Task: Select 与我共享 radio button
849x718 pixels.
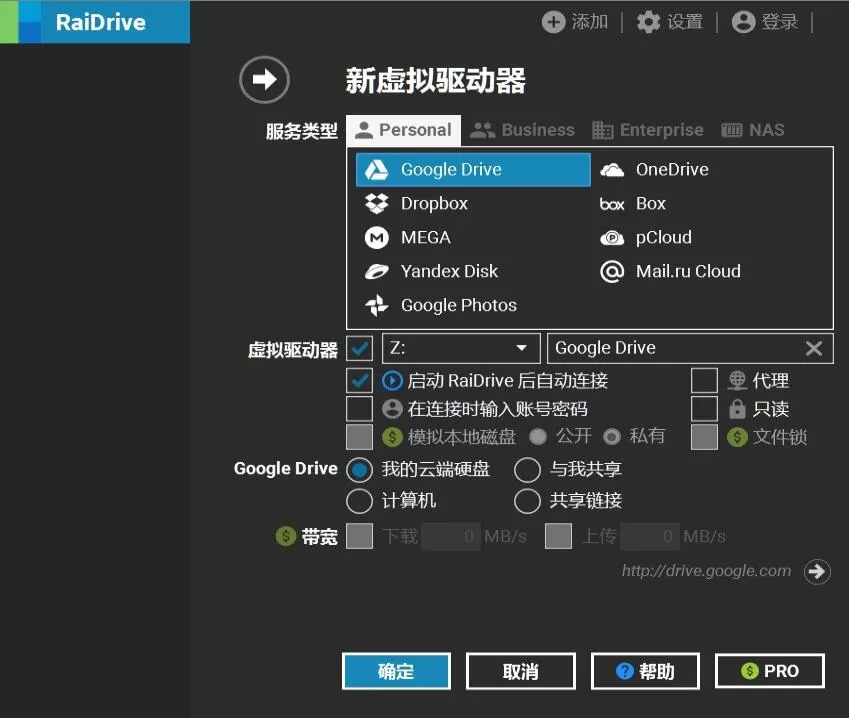Action: pos(527,469)
